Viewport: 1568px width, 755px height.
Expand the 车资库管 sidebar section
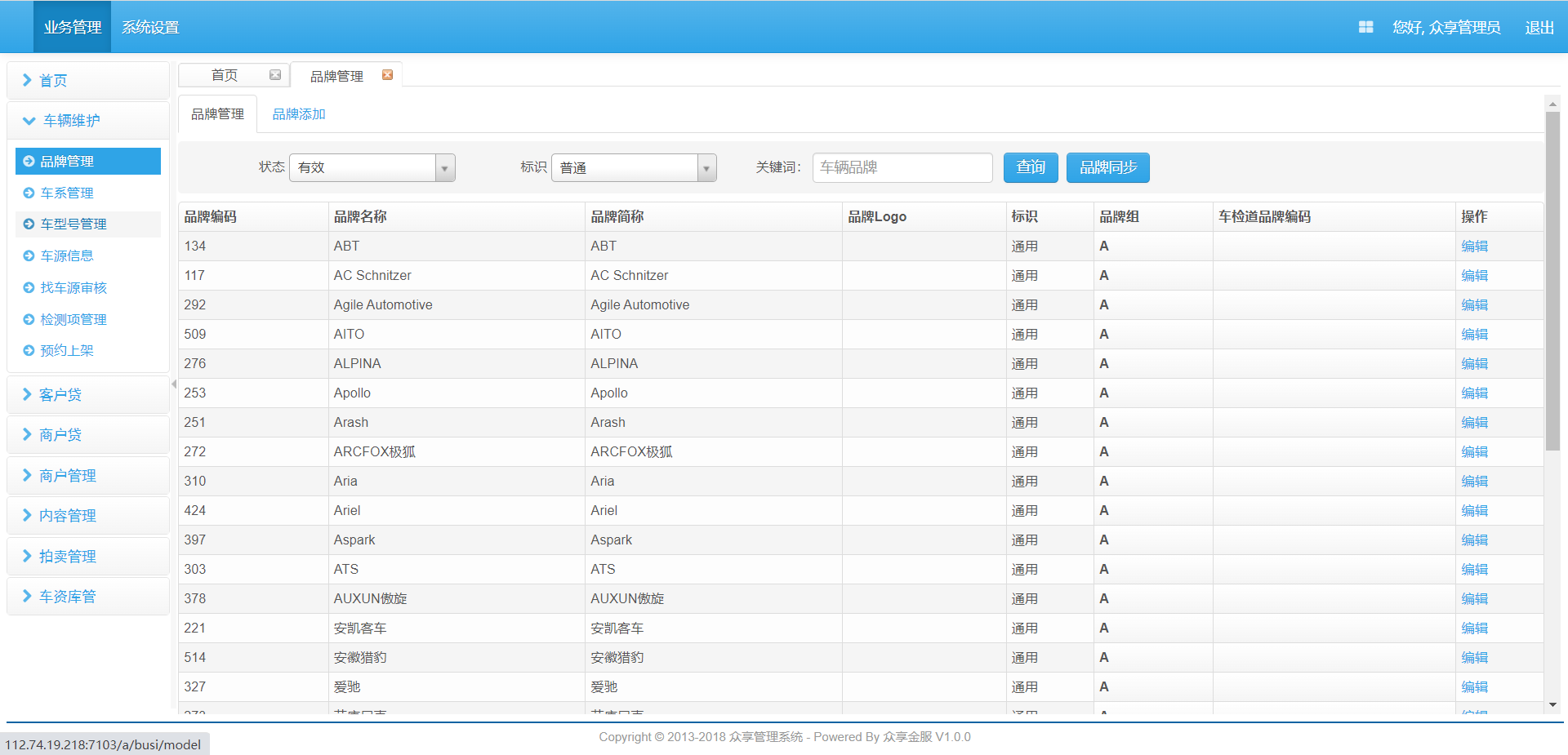(88, 597)
